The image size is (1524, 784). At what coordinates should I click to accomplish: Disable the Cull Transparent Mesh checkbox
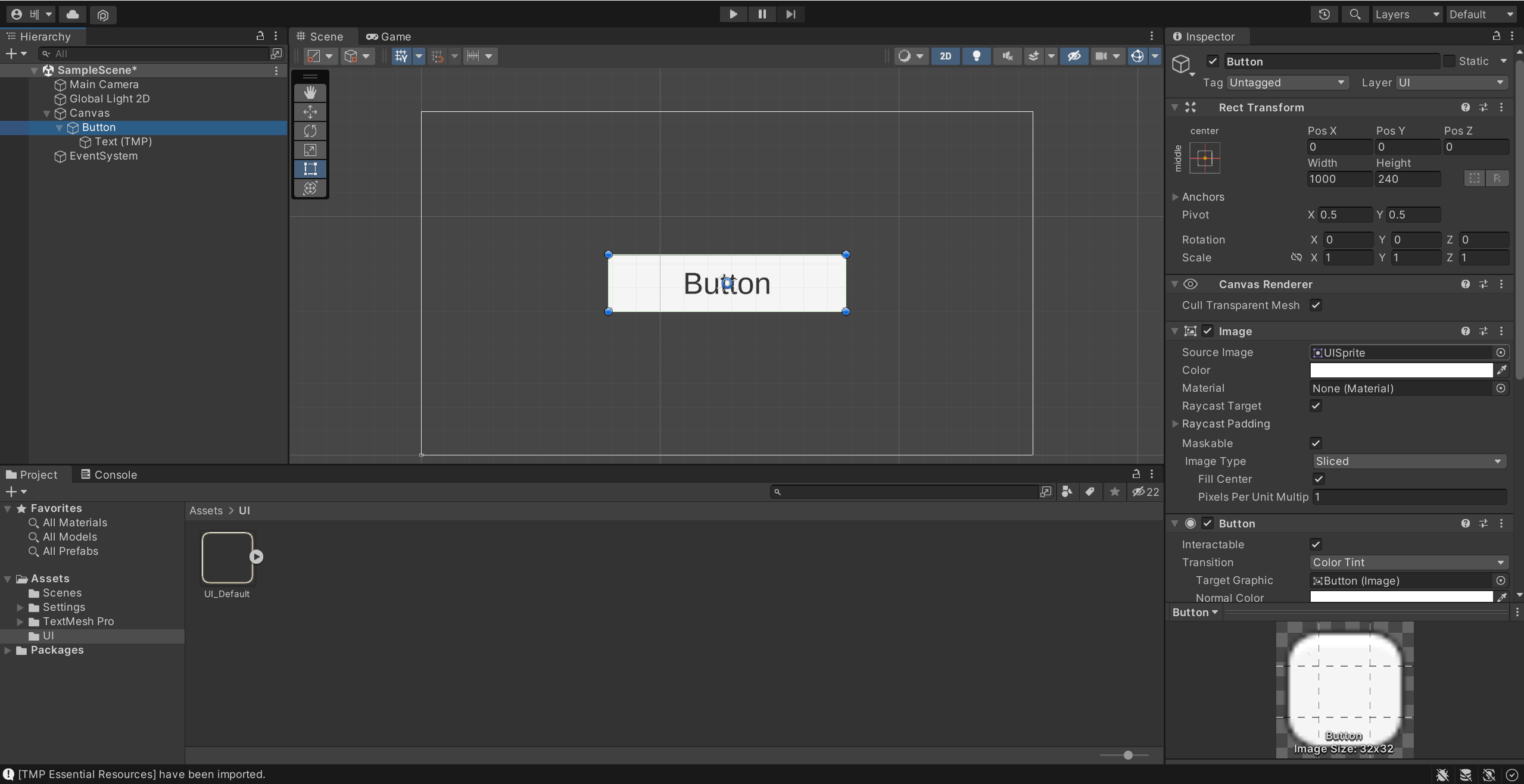point(1316,305)
